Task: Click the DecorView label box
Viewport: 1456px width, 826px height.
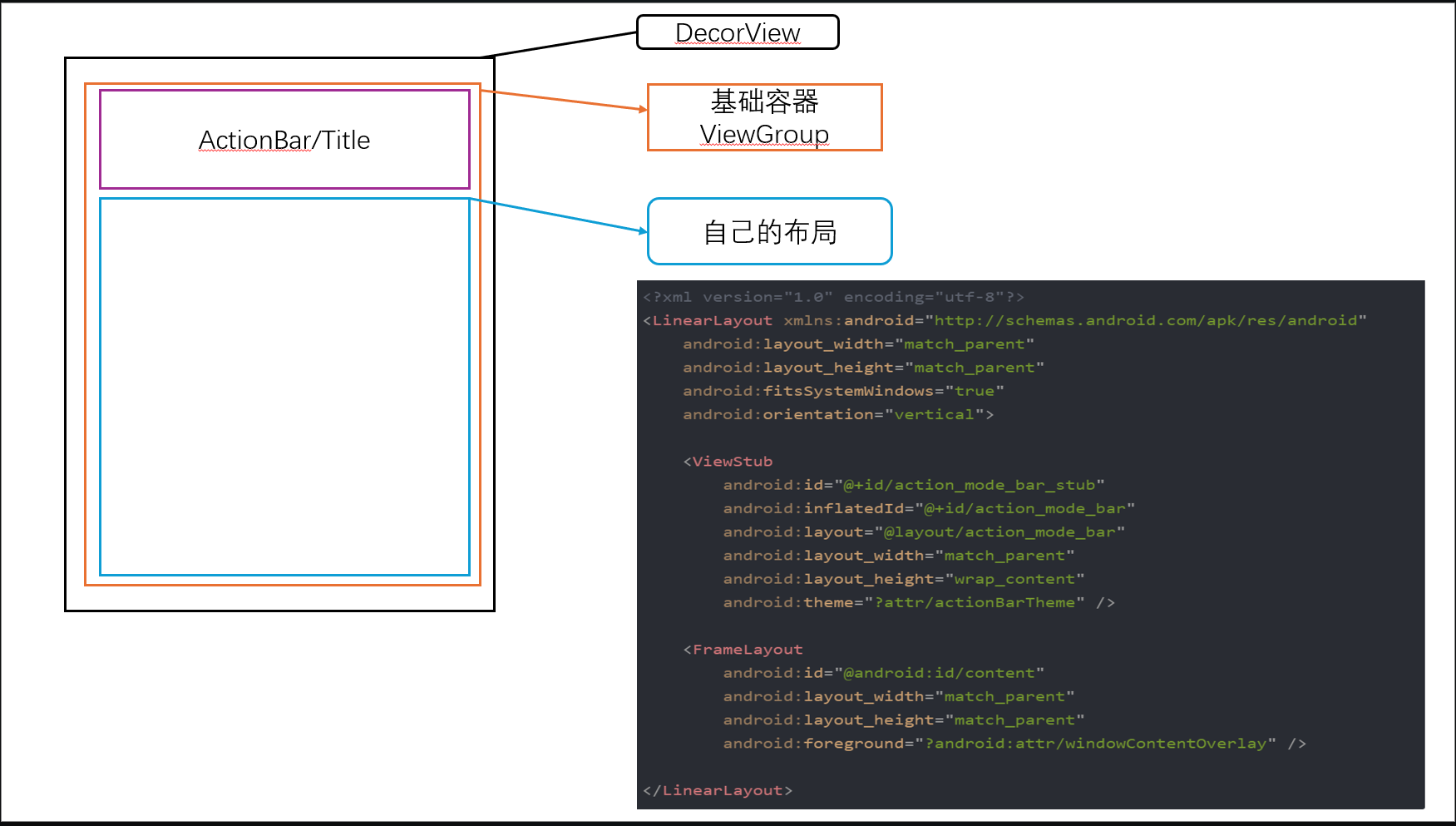Action: 737,32
